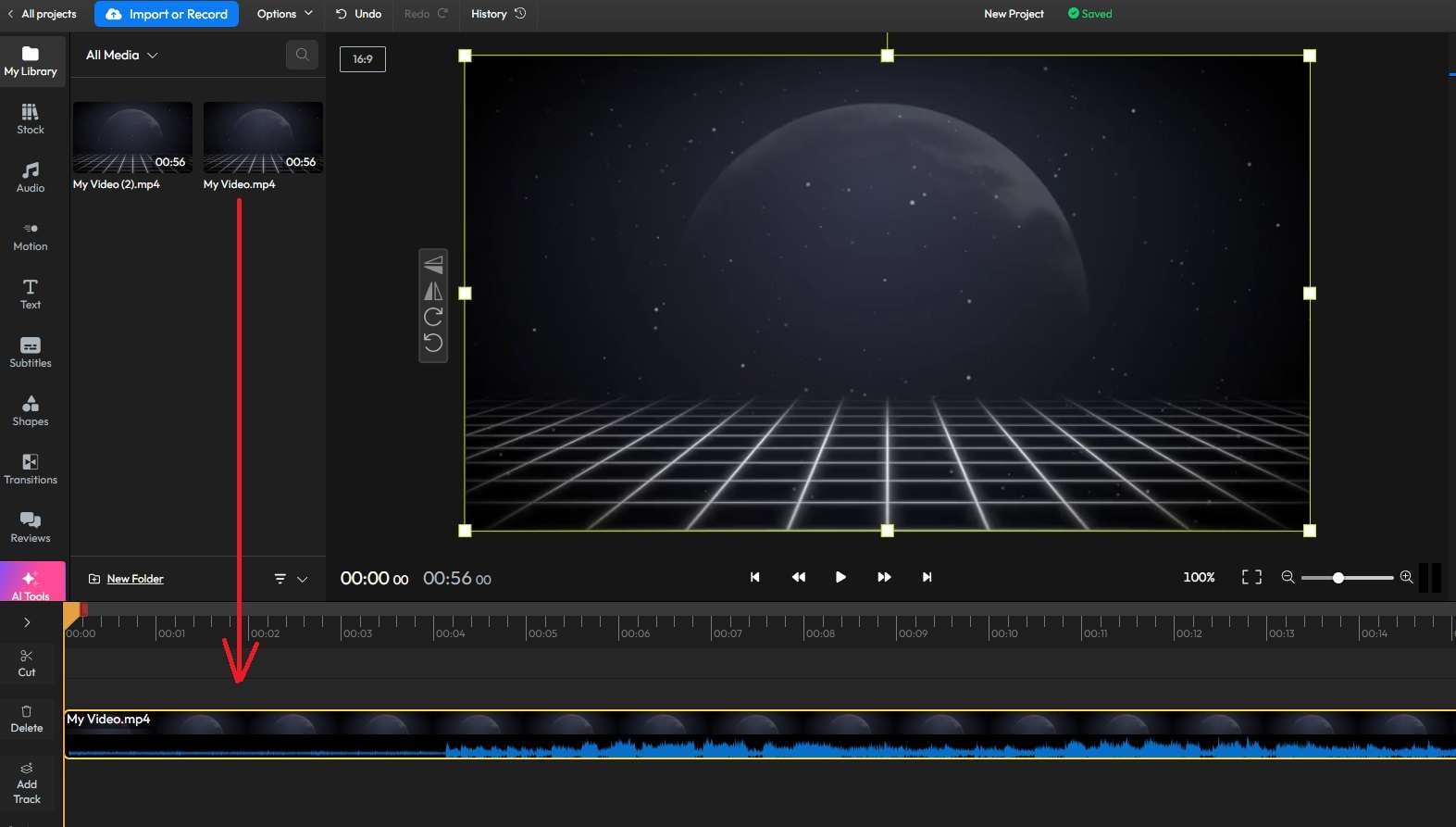This screenshot has height=827, width=1456.
Task: Select My Video (2).mp4 thumbnail
Action: [133, 137]
